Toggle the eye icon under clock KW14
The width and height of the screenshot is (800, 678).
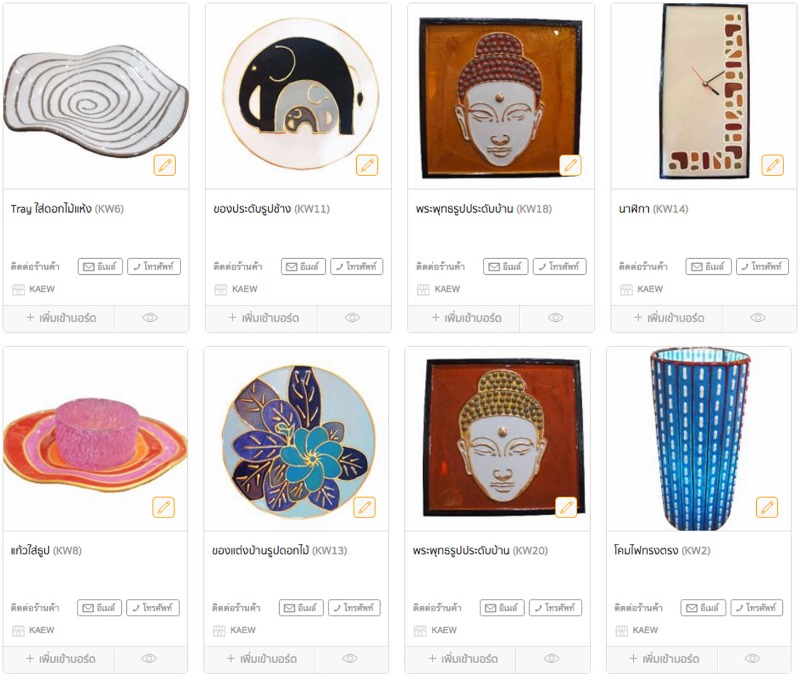[758, 318]
